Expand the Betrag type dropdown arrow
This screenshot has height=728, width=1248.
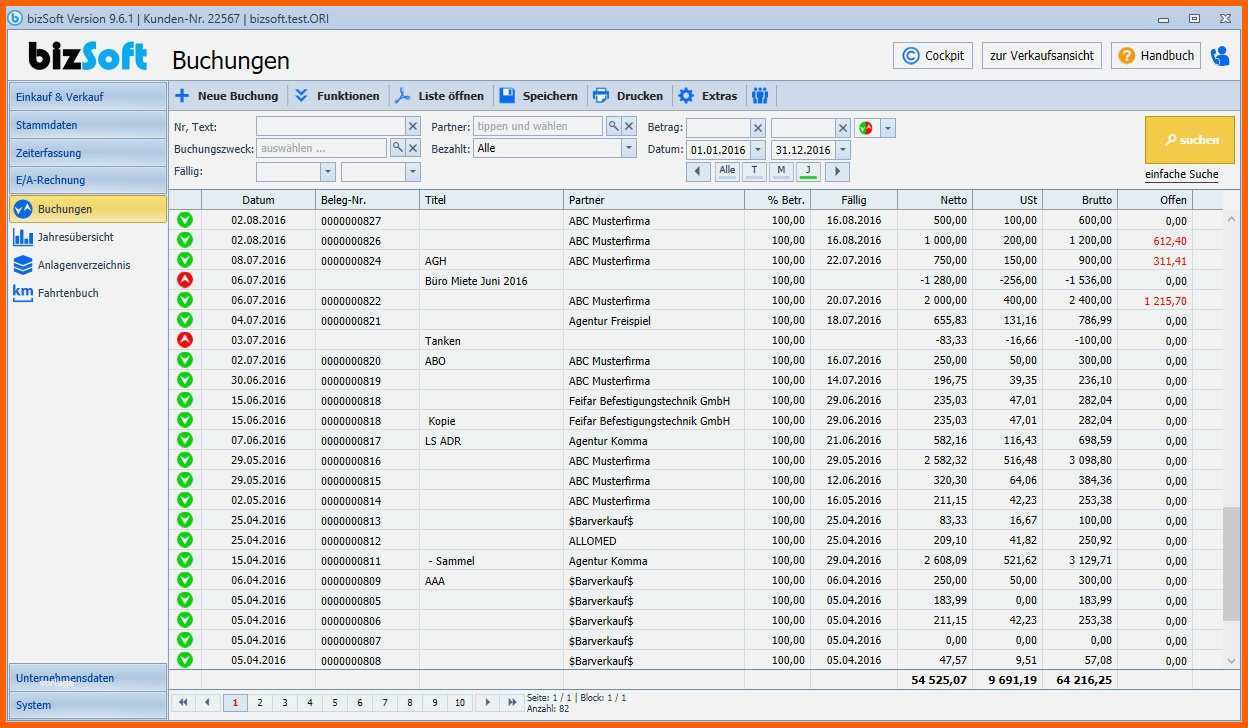(887, 128)
